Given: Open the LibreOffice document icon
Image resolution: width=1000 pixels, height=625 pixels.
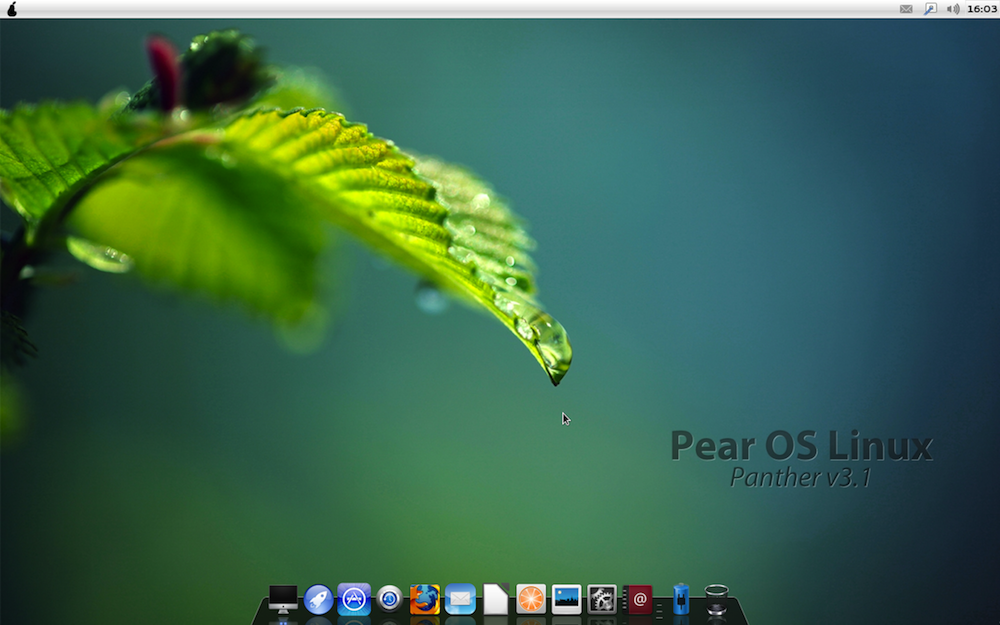Looking at the screenshot, I should pos(494,600).
